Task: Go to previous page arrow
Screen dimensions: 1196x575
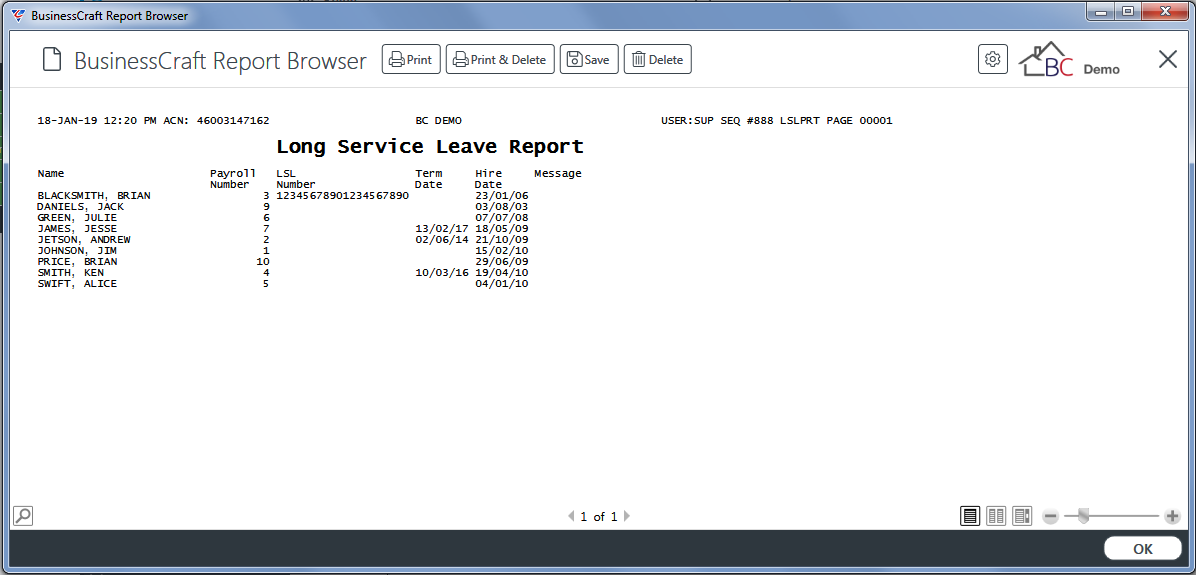Action: click(x=571, y=516)
